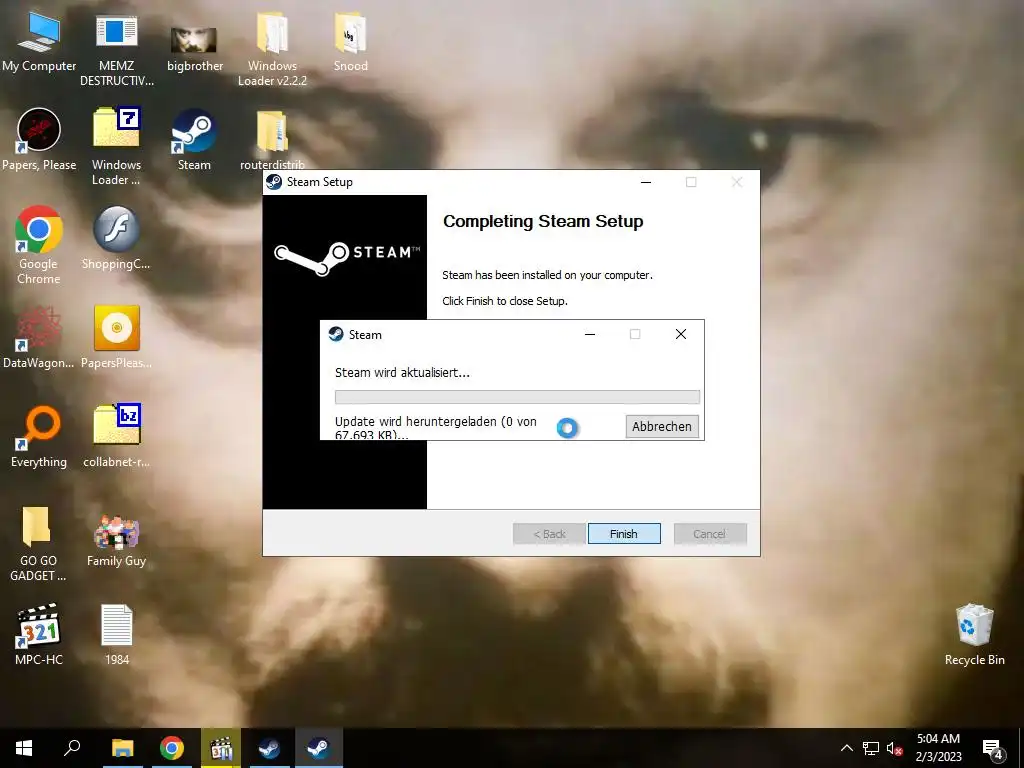Screen dimensions: 1024x768
Task: Click the Steam Setup title bar text
Action: coord(320,182)
